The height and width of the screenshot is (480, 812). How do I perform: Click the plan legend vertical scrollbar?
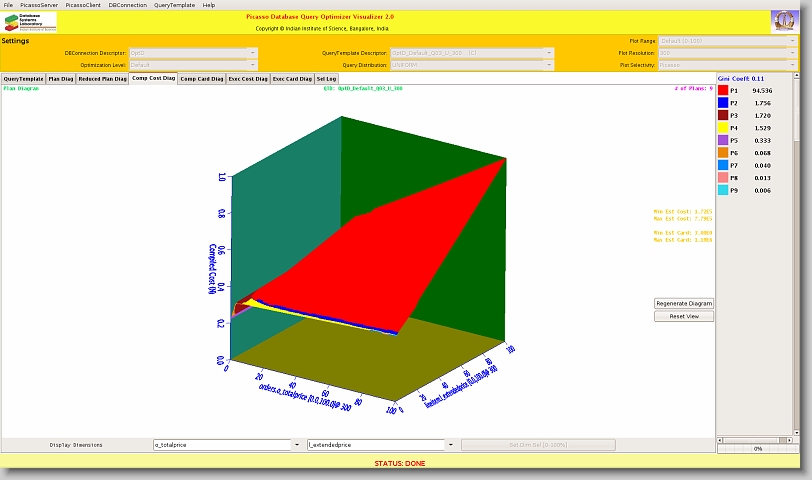[x=796, y=250]
